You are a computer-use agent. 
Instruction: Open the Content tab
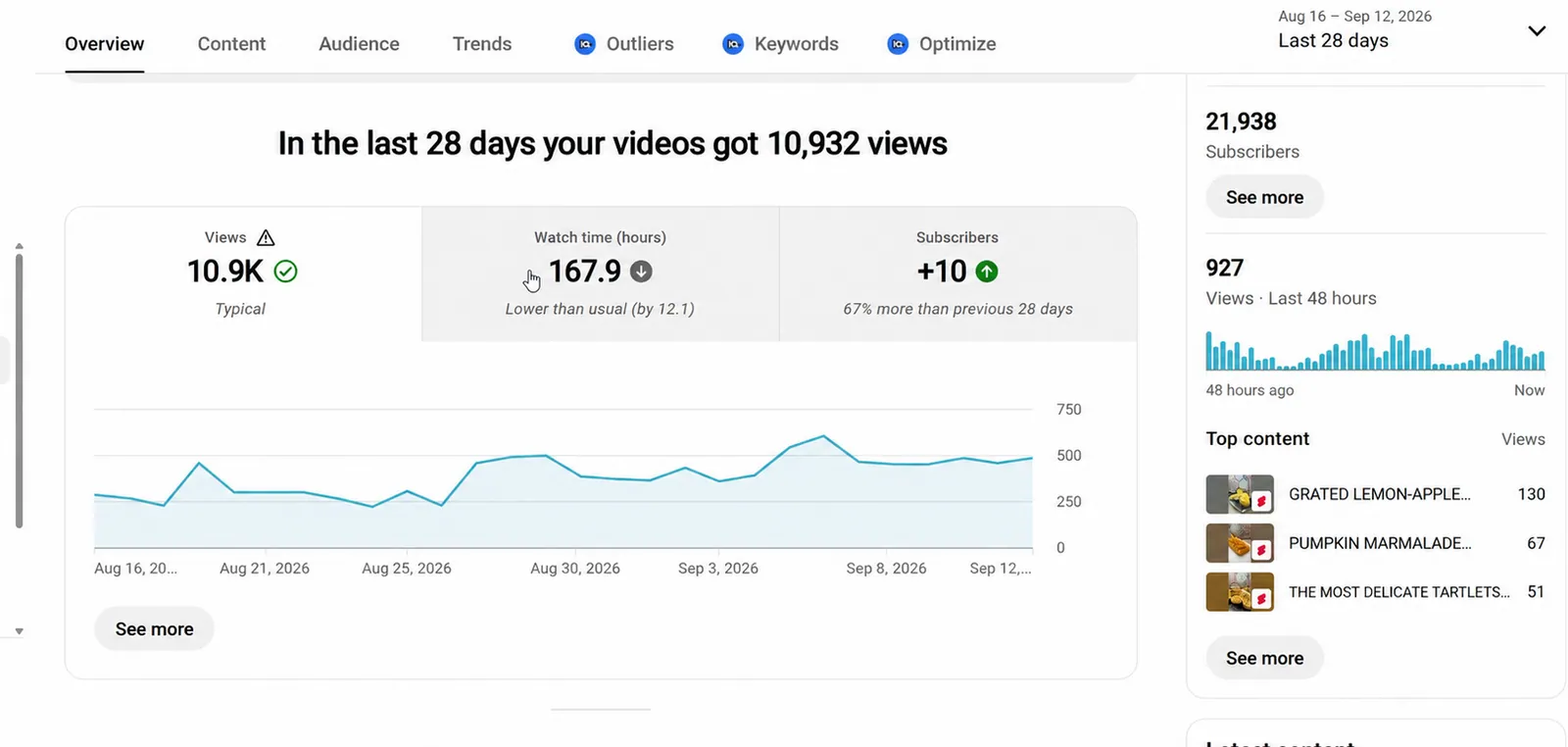click(x=231, y=44)
